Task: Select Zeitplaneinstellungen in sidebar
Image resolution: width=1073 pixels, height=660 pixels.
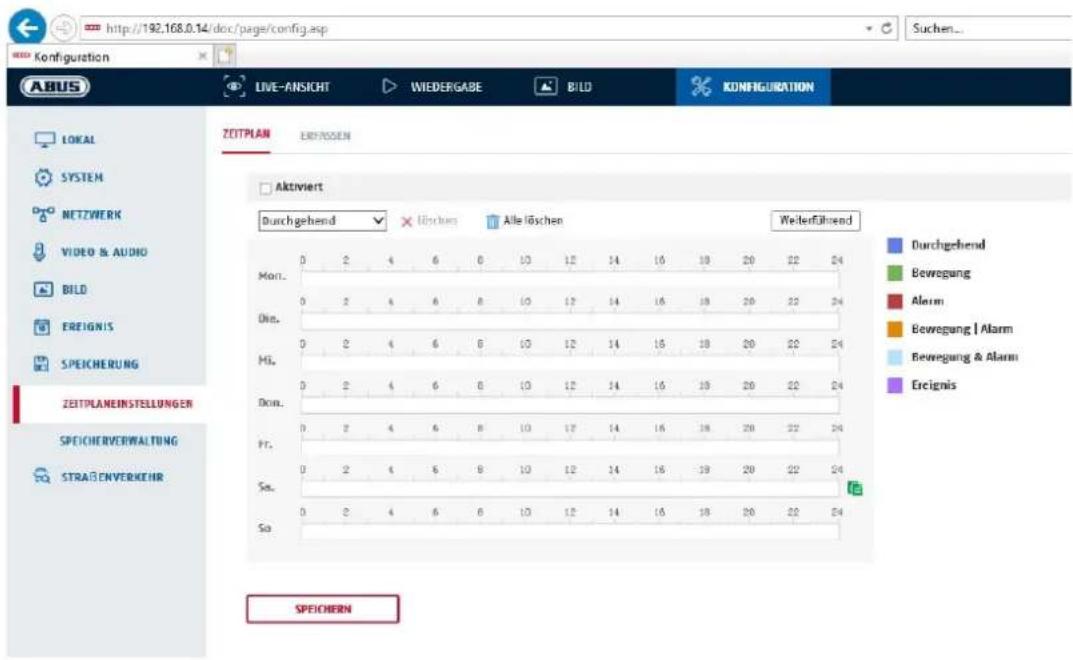Action: [127, 404]
